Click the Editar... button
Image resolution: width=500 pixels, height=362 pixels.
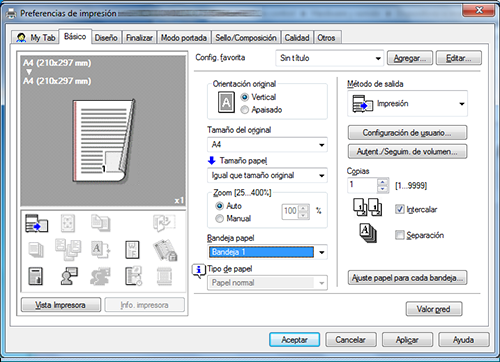(x=459, y=58)
